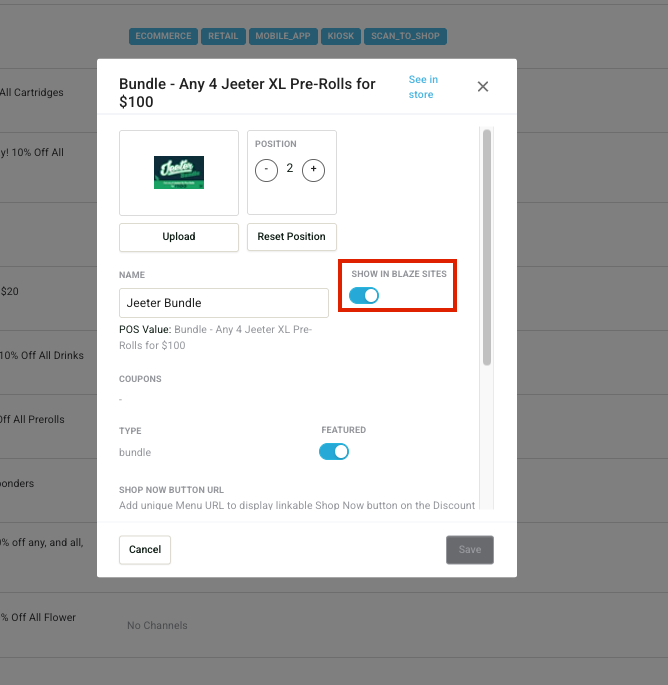Screen dimensions: 668x685
Task: Disable the Show in Blaze Sites toggle
Action: coord(364,295)
